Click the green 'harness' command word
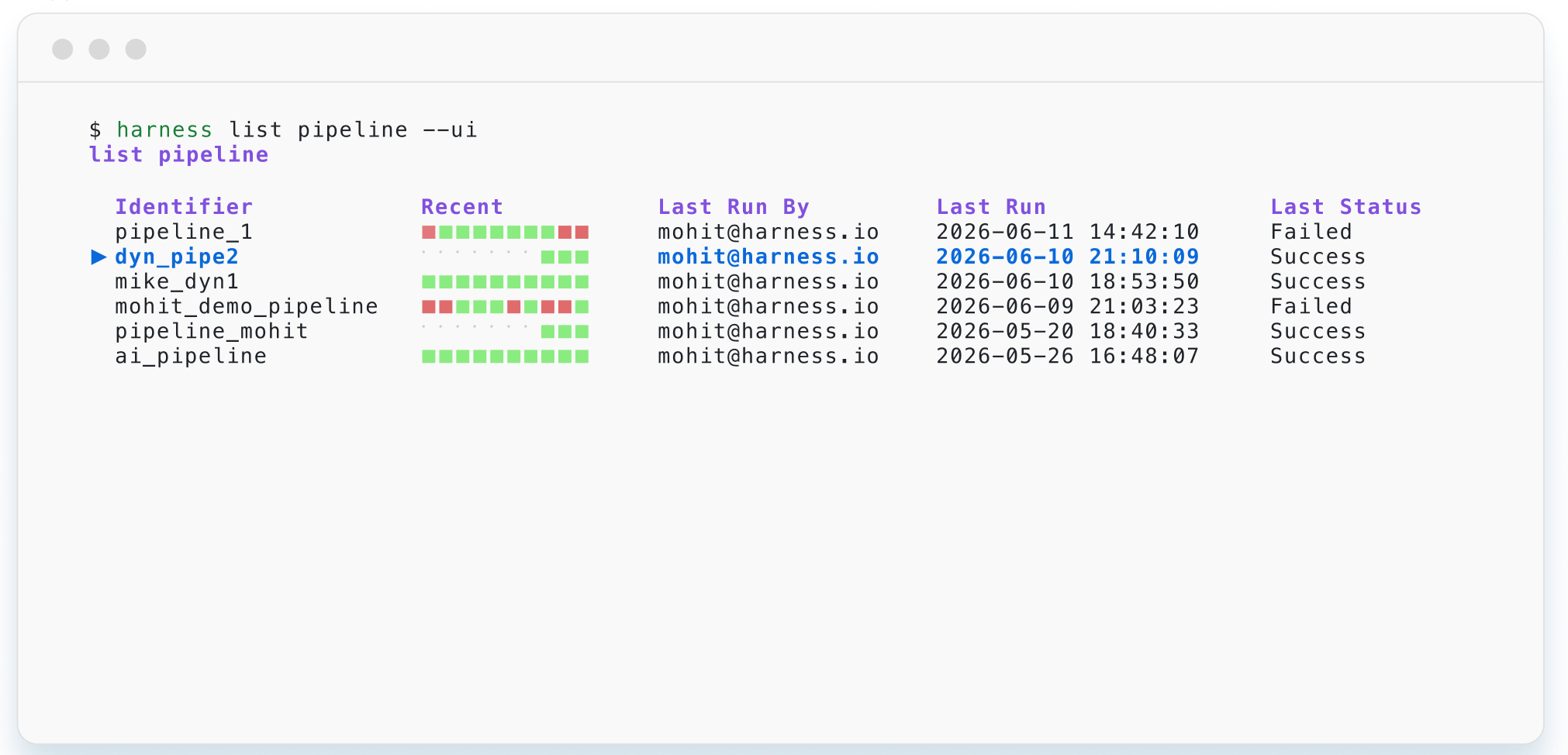 point(164,129)
